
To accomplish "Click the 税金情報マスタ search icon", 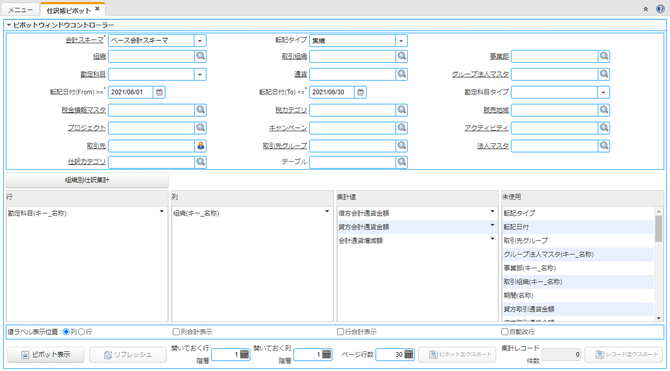I will click(x=200, y=110).
